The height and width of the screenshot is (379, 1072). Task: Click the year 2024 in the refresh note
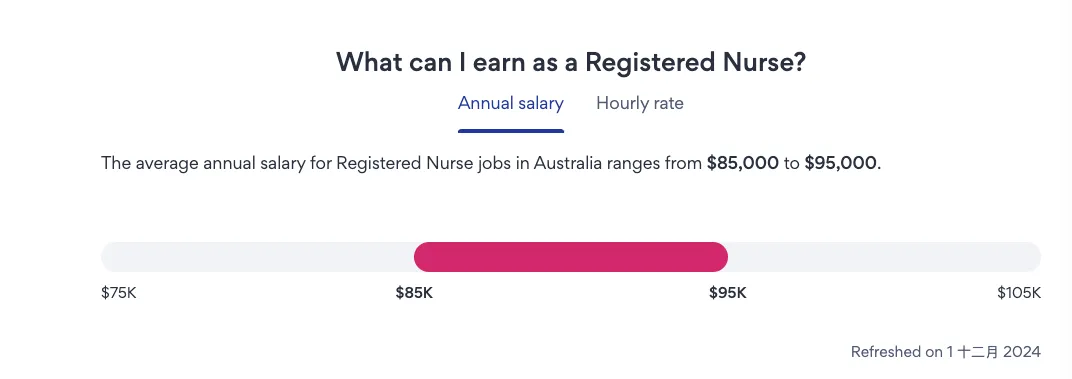click(1023, 352)
